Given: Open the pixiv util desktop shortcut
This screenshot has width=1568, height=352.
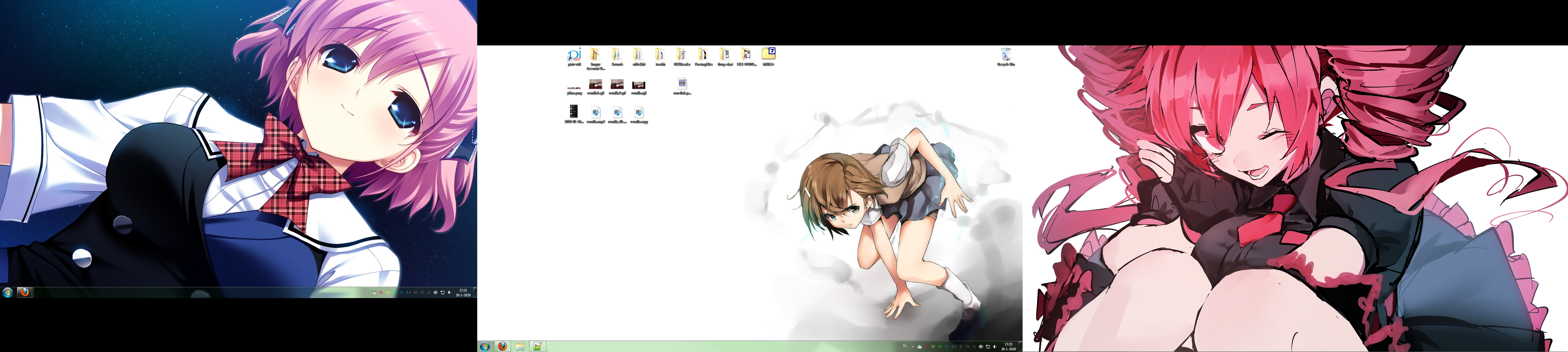Looking at the screenshot, I should [x=574, y=56].
